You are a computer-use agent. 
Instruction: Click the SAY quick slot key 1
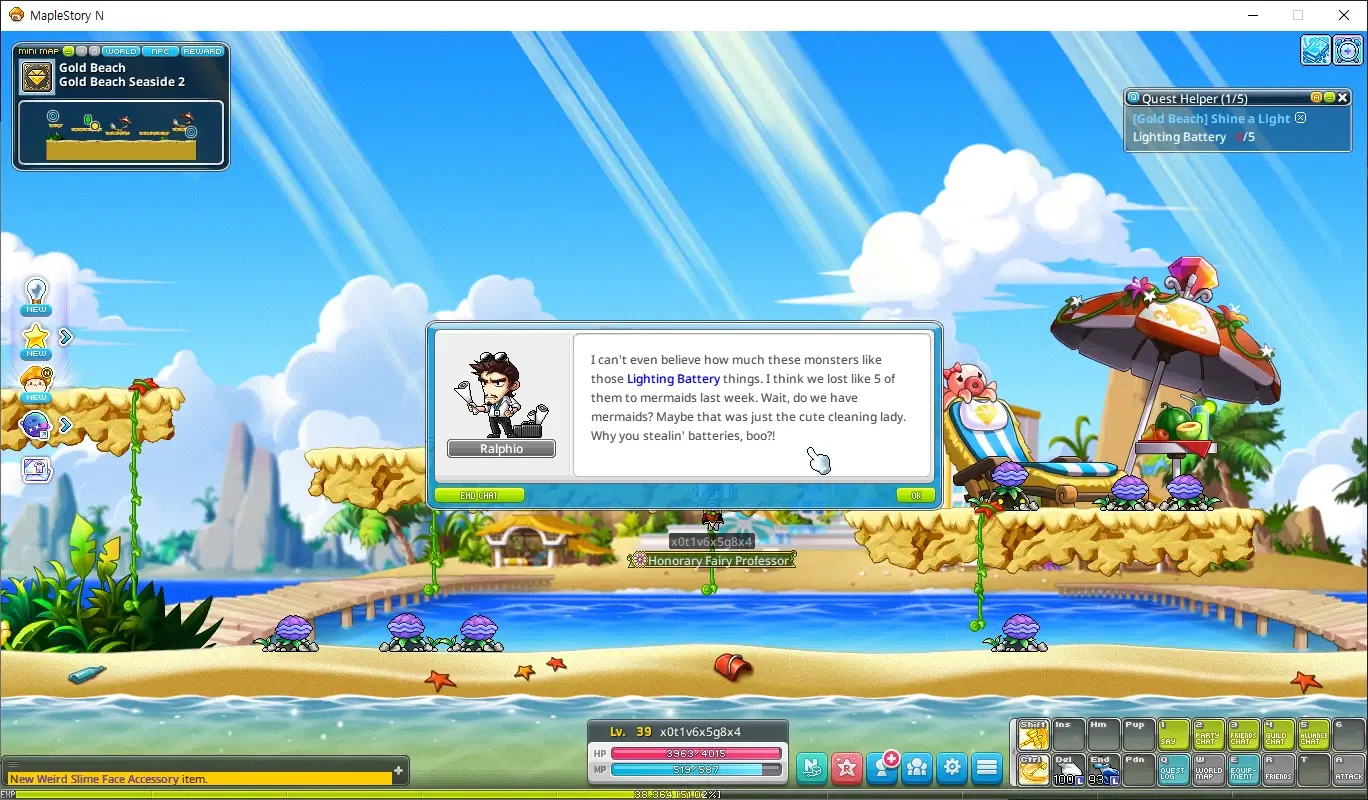pyautogui.click(x=1174, y=735)
